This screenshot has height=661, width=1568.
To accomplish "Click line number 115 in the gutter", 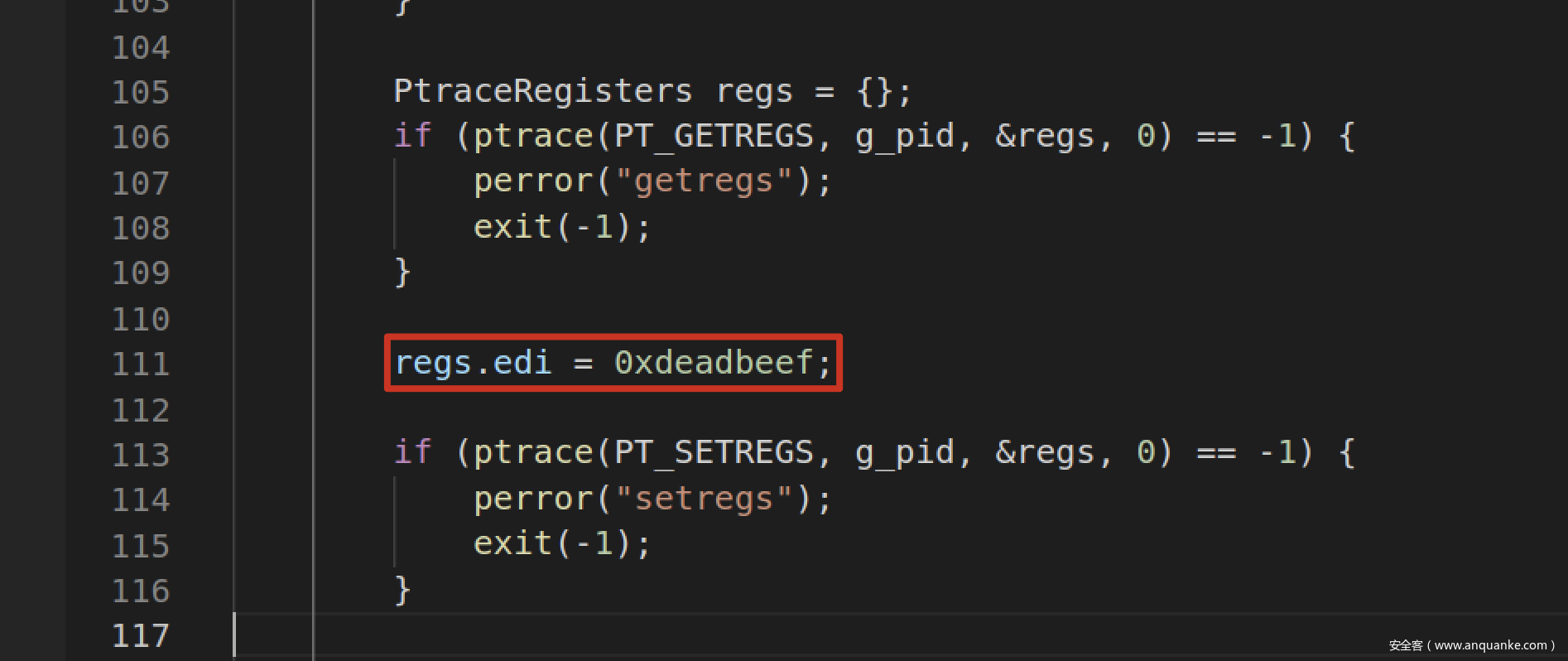I will coord(141,546).
